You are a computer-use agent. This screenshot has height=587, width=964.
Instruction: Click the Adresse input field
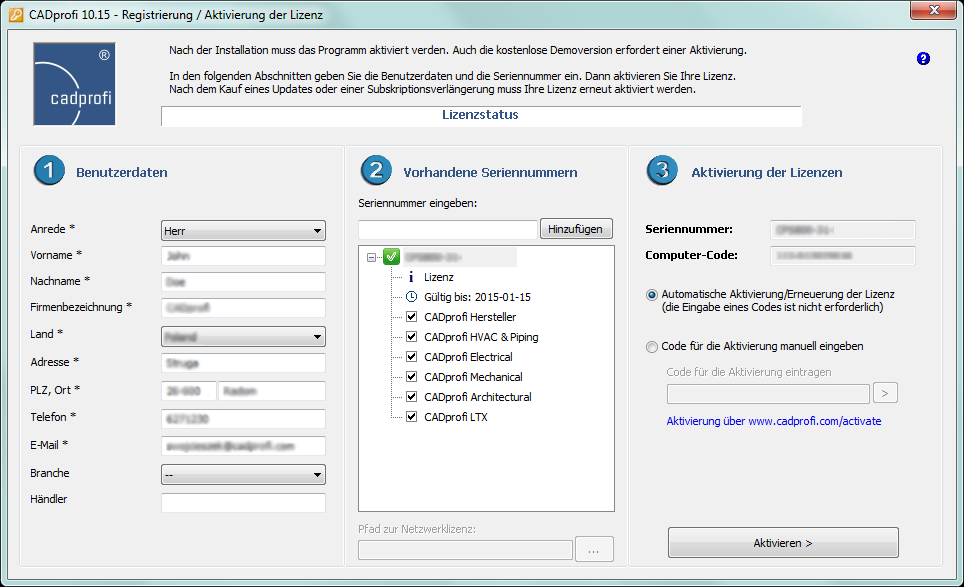pos(243,363)
